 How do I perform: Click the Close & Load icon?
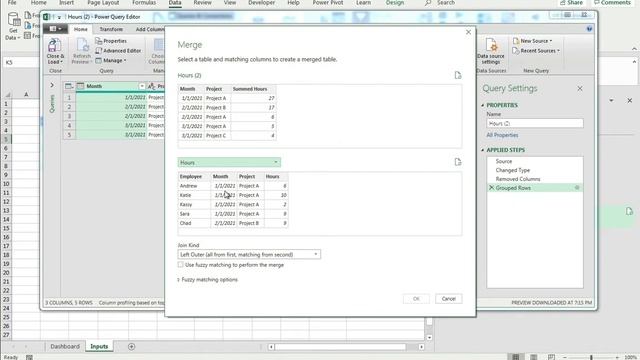pyautogui.click(x=55, y=46)
